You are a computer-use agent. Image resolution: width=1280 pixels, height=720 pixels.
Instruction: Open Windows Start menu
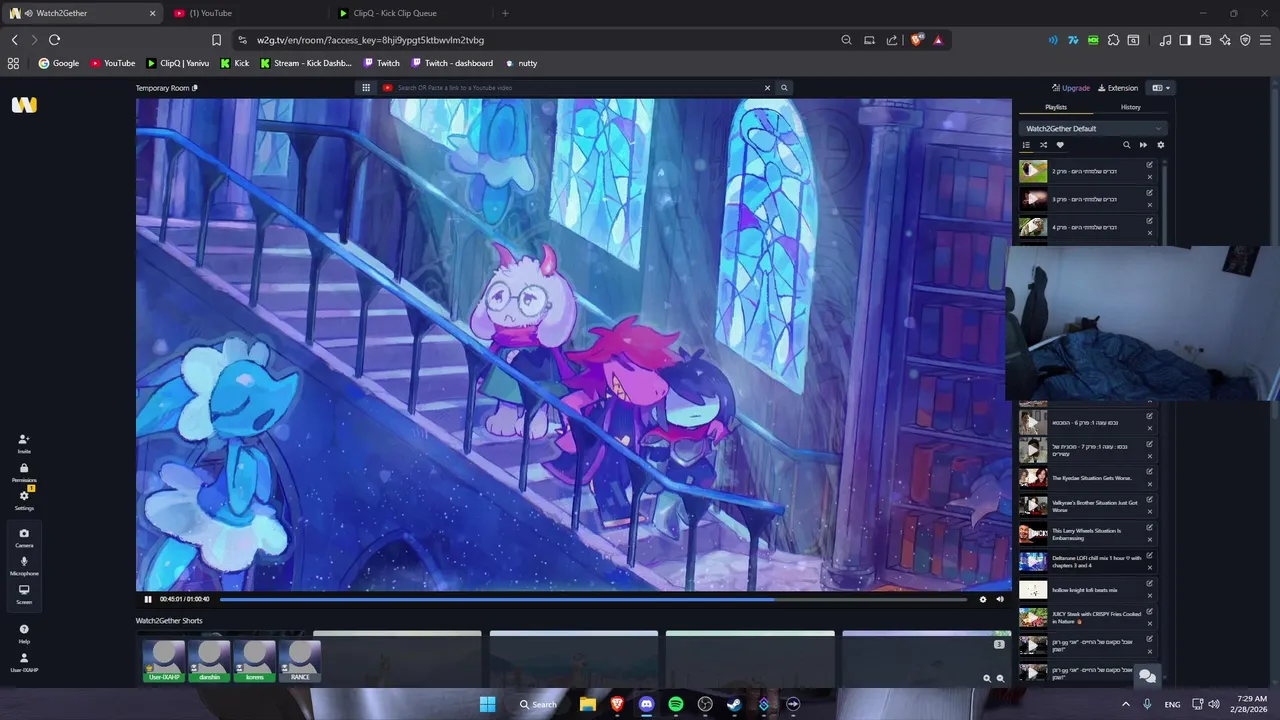coord(487,704)
